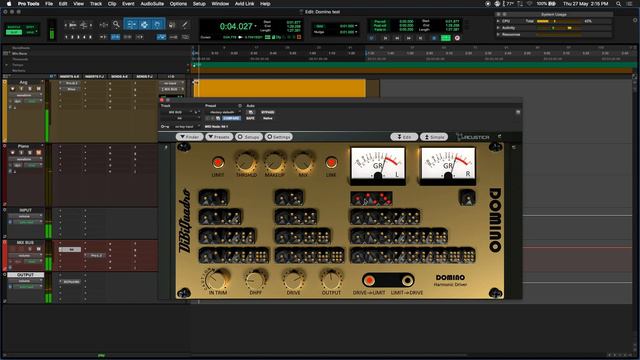The image size is (640, 360).
Task: Open macOS Spotlight search icon
Action: click(x=618, y=4)
